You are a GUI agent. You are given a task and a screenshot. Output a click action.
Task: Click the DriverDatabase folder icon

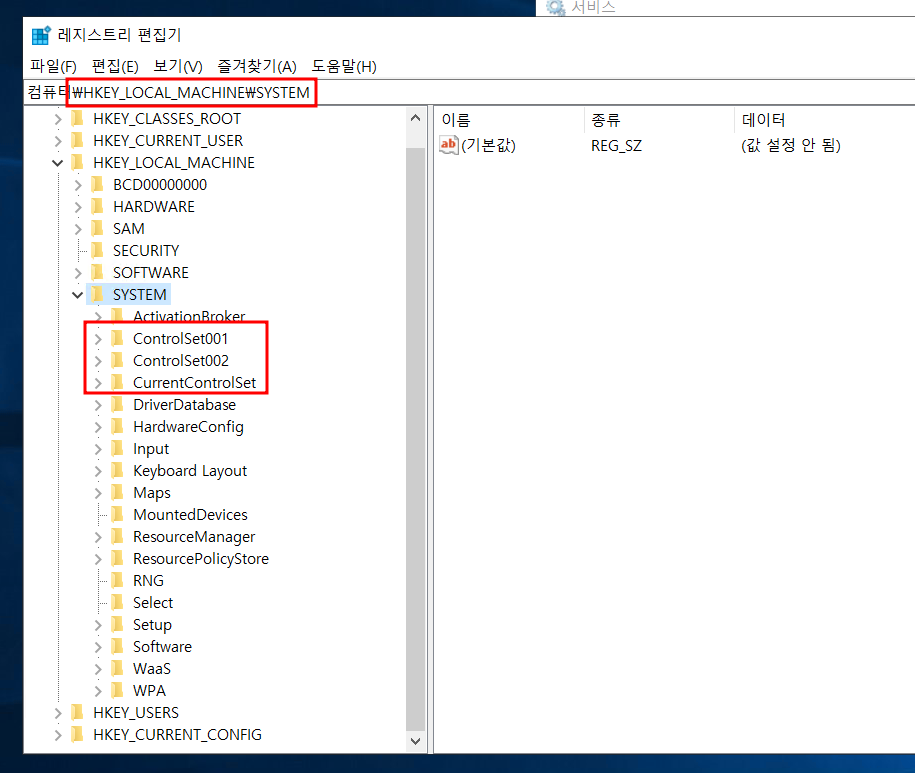pyautogui.click(x=117, y=404)
